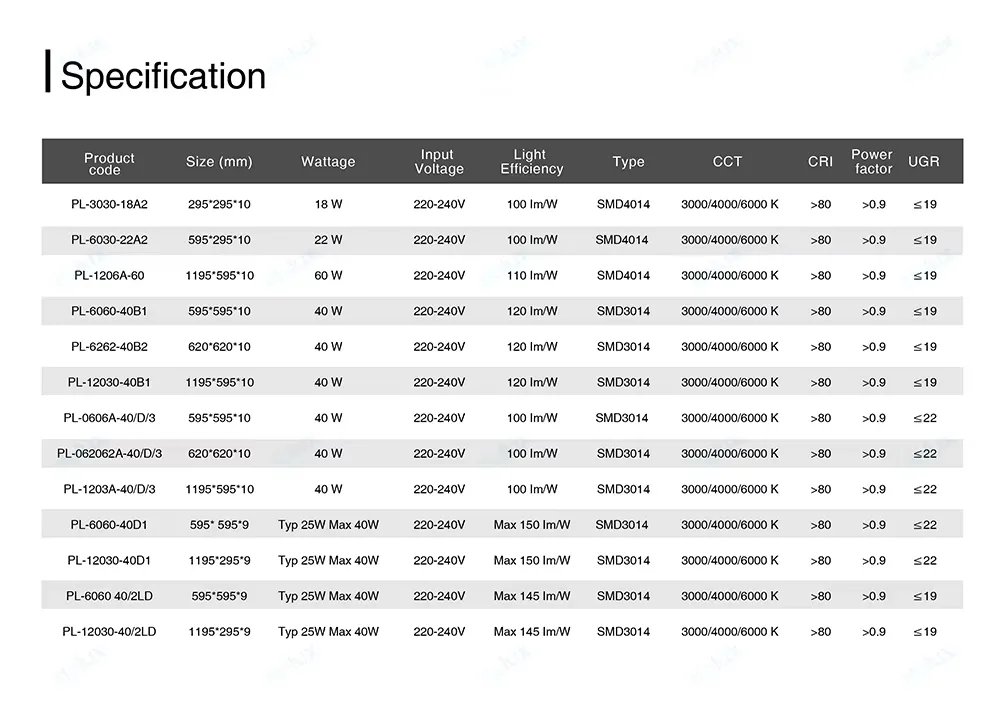
Task: Click the Specification page heading
Action: coord(163,77)
